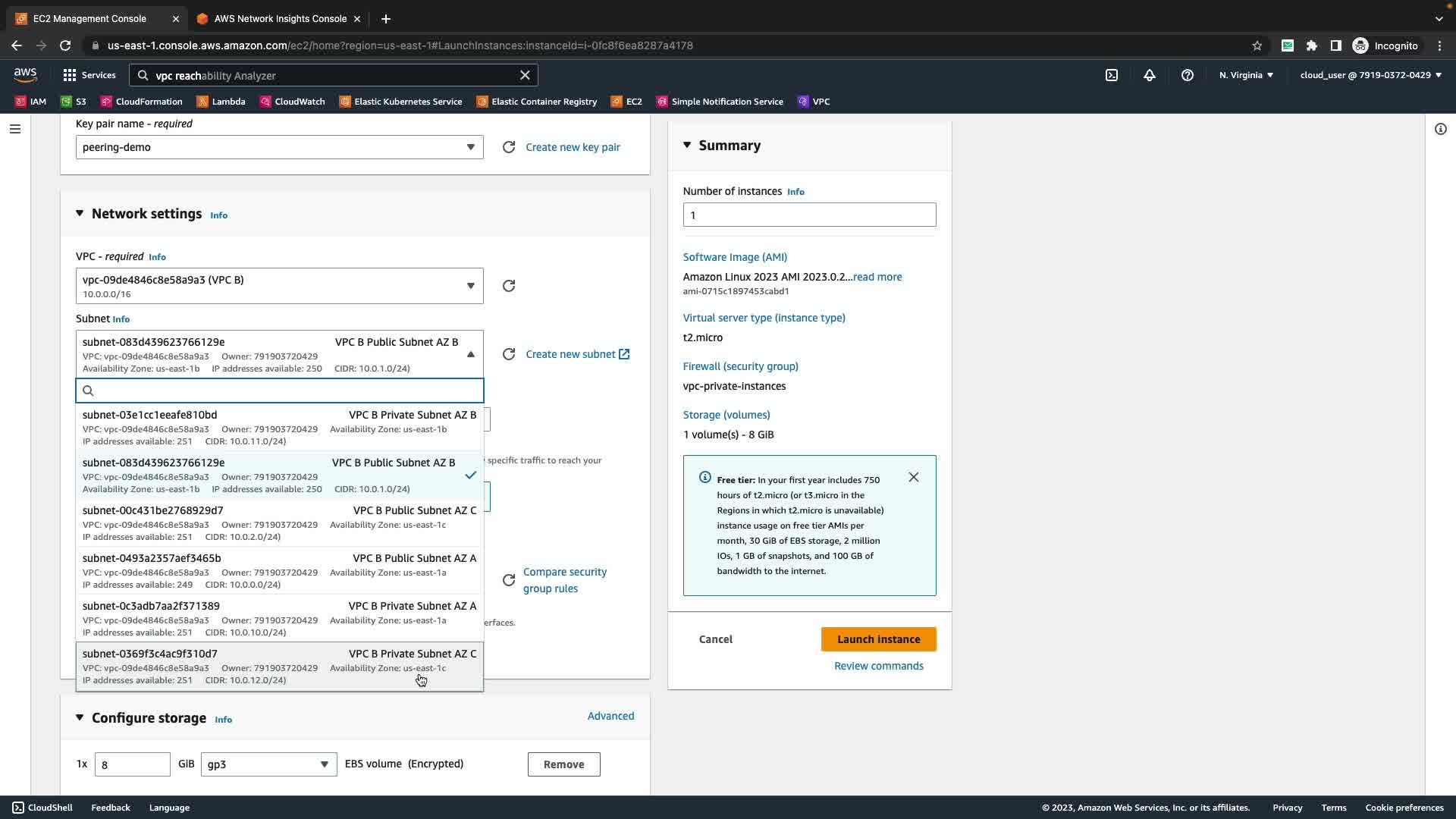Collapse the Network settings section

pos(80,214)
